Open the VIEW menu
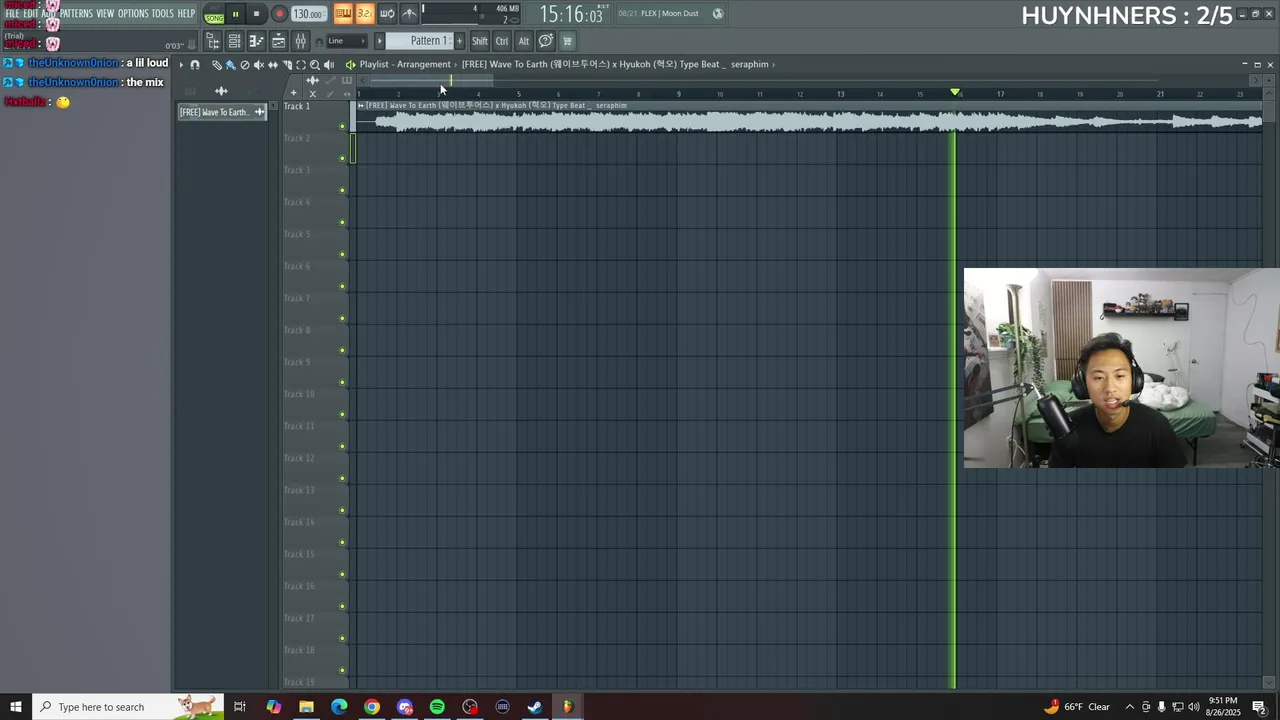The image size is (1280, 720). tap(105, 14)
